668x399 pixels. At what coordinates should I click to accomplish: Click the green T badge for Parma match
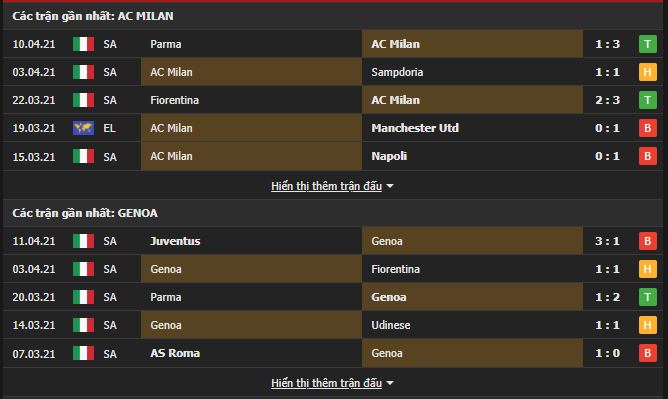click(648, 44)
